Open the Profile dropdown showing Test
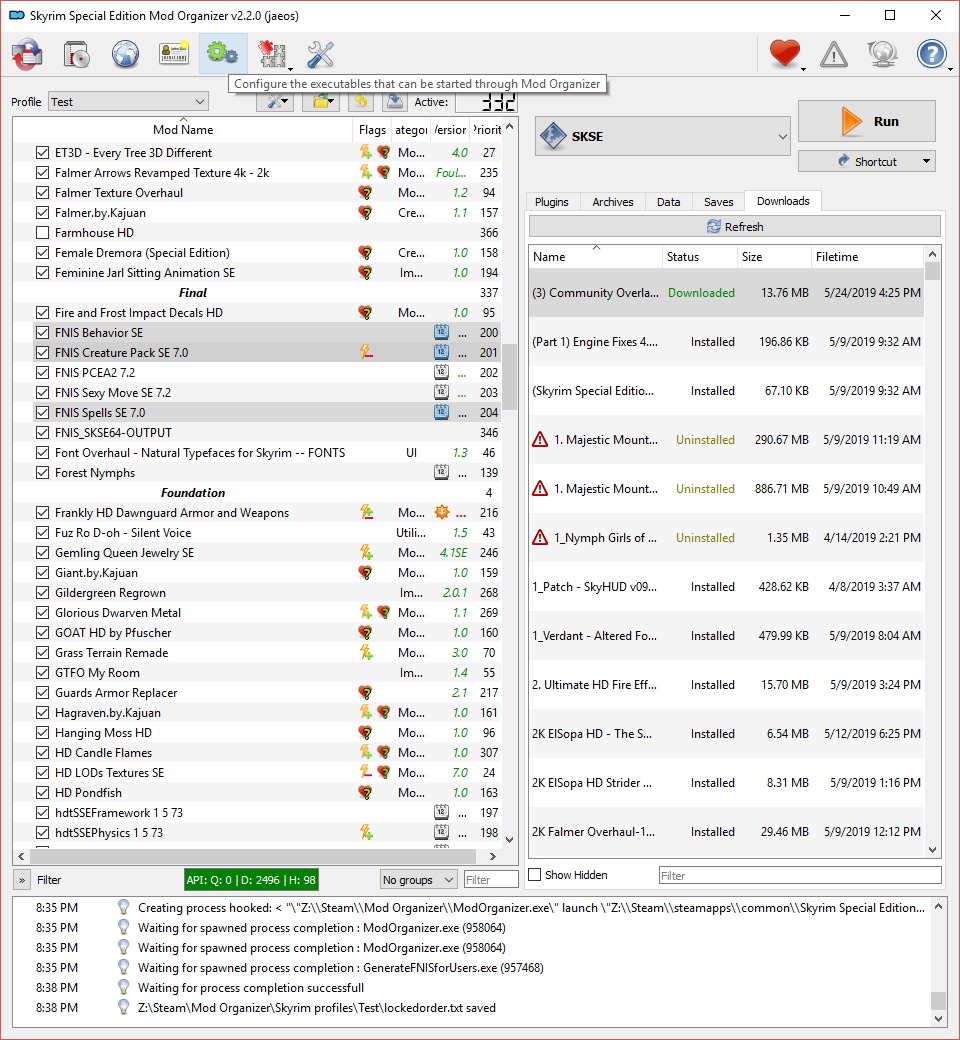The width and height of the screenshot is (960, 1040). (128, 101)
